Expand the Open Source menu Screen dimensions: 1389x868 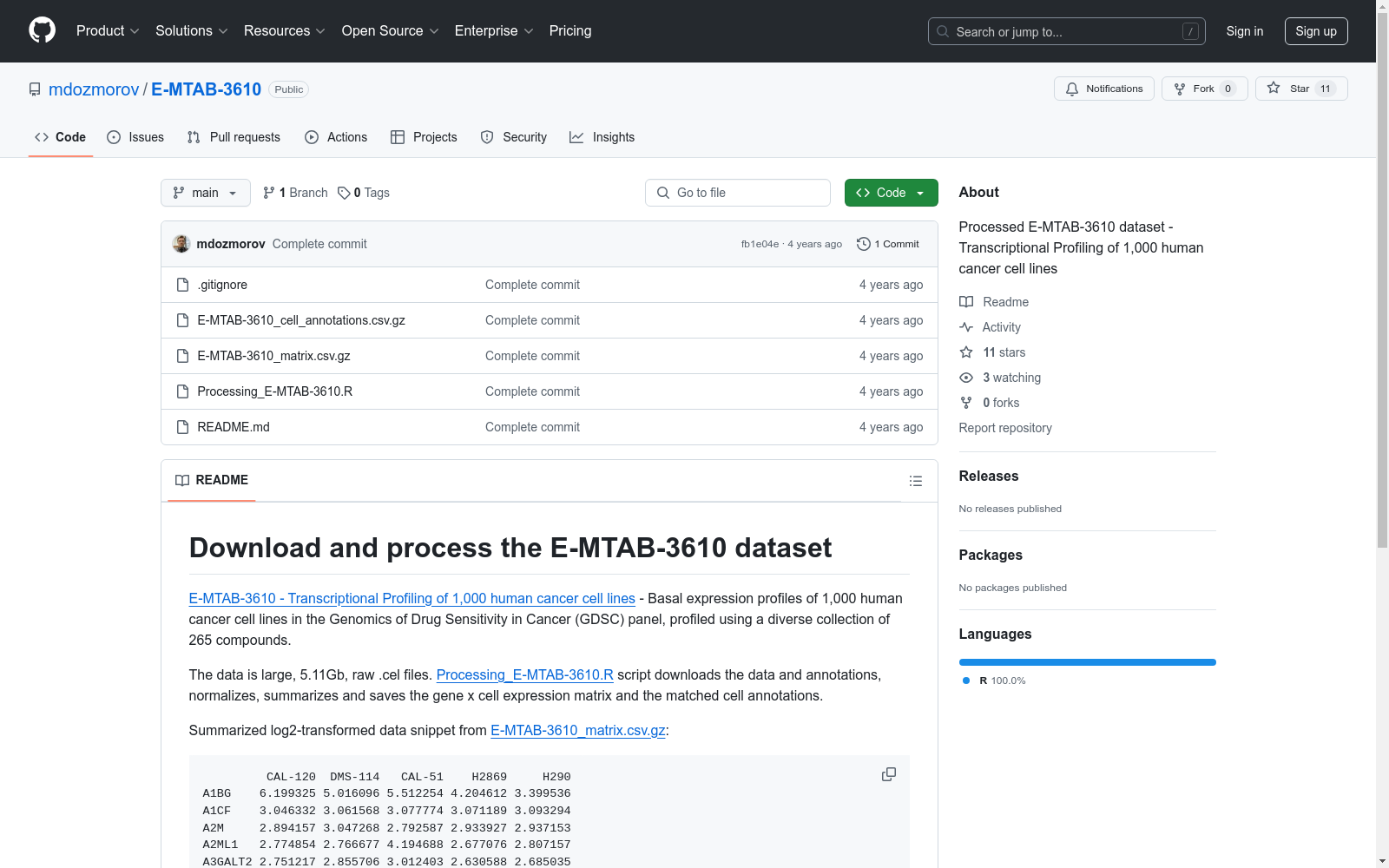click(x=391, y=31)
